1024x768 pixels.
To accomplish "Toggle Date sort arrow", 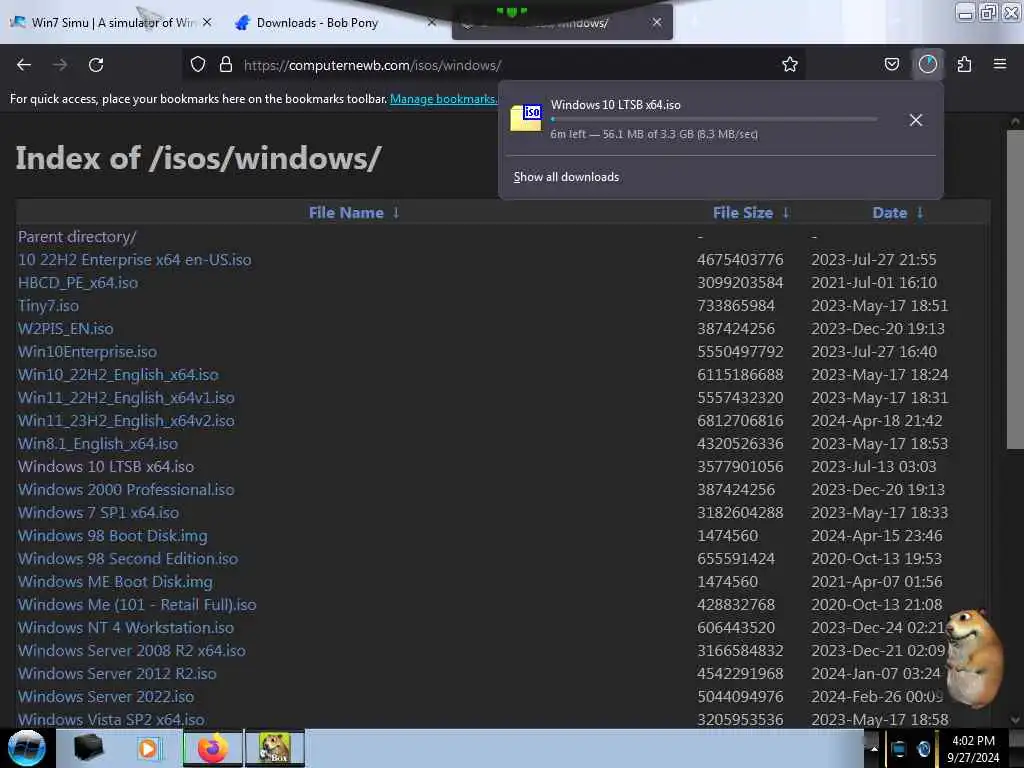I will (x=920, y=213).
